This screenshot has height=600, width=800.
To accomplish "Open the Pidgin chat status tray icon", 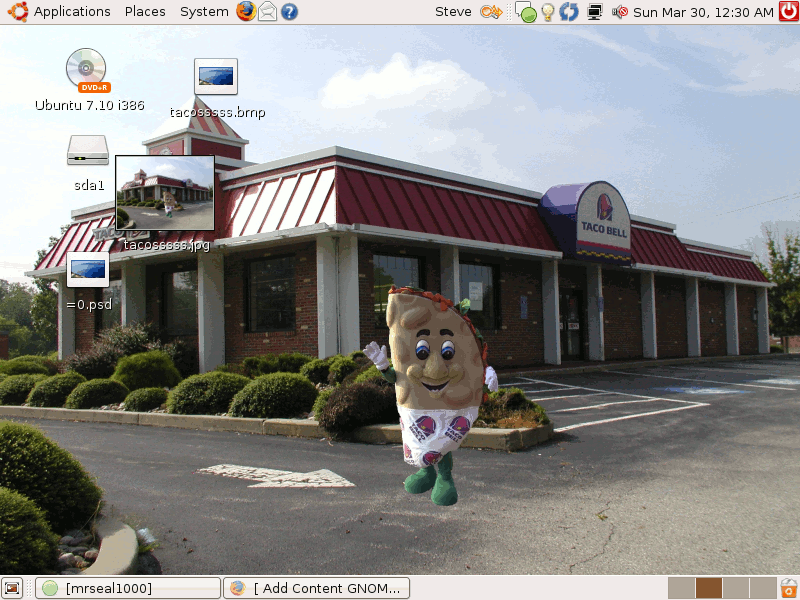I will [526, 12].
